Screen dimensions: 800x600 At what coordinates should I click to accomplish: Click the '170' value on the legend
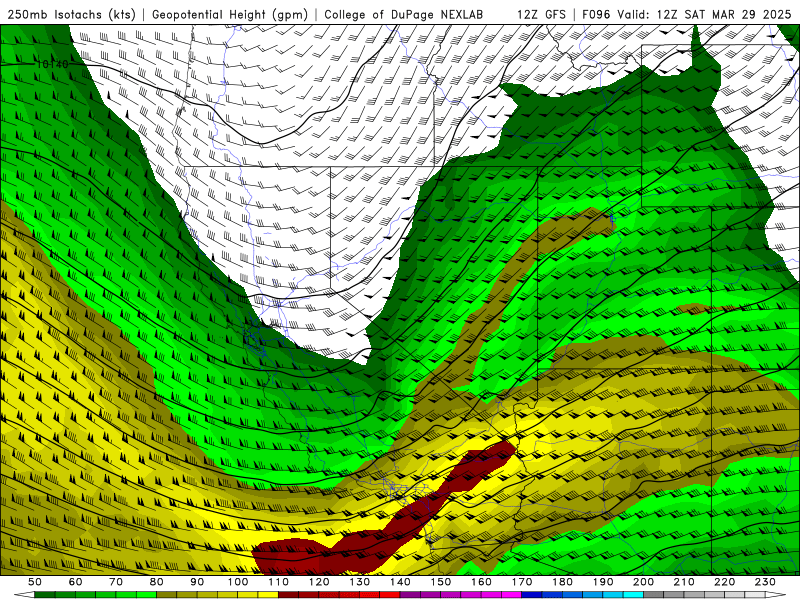(521, 582)
